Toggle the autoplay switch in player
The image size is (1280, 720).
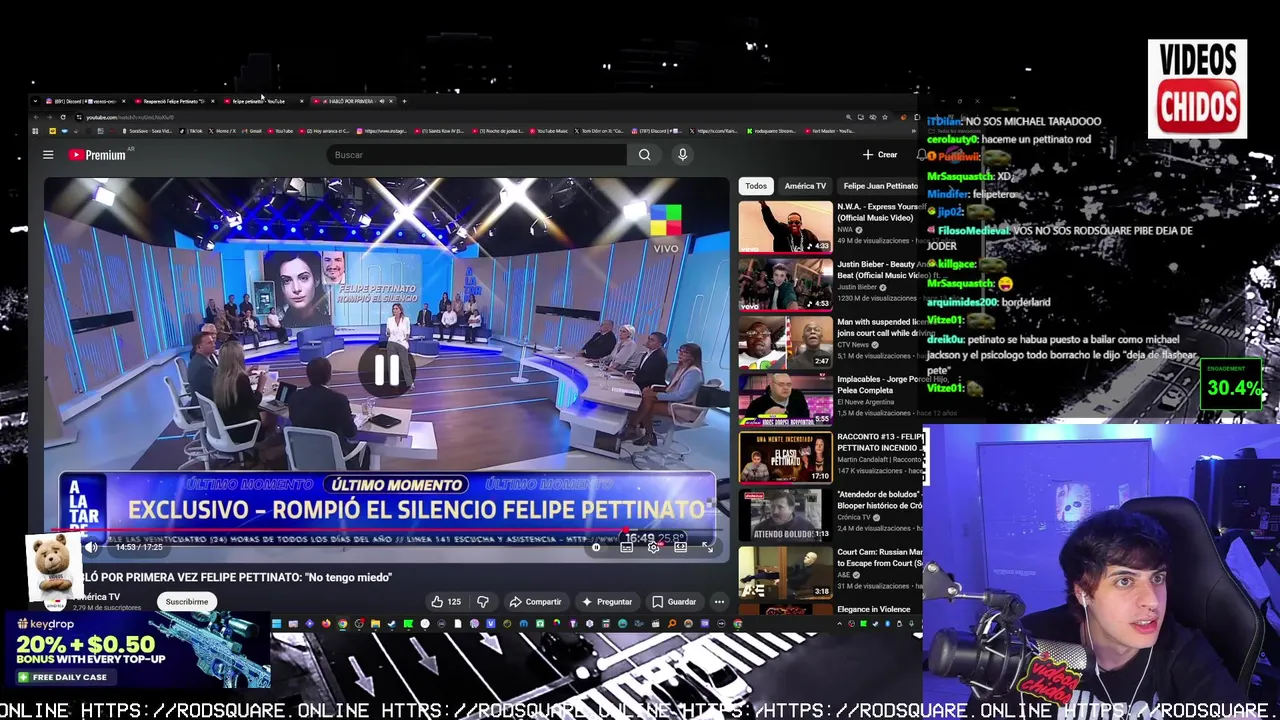click(x=597, y=547)
